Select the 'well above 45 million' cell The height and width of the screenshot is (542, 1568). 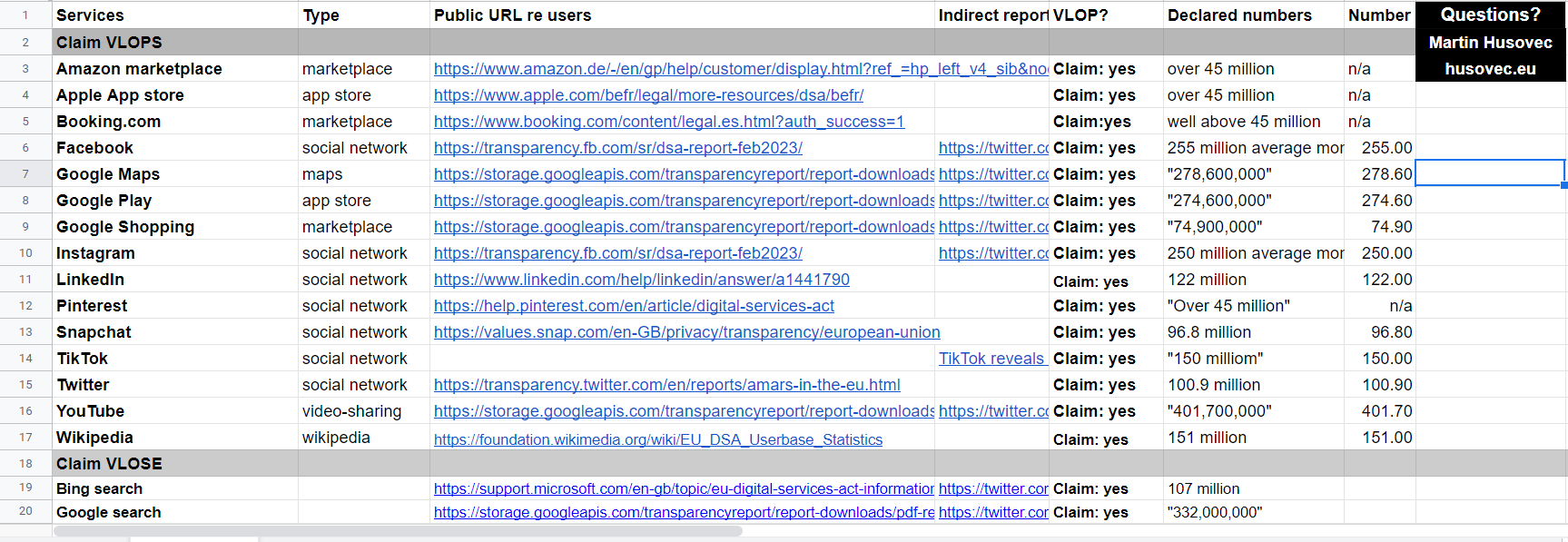pyautogui.click(x=1254, y=122)
